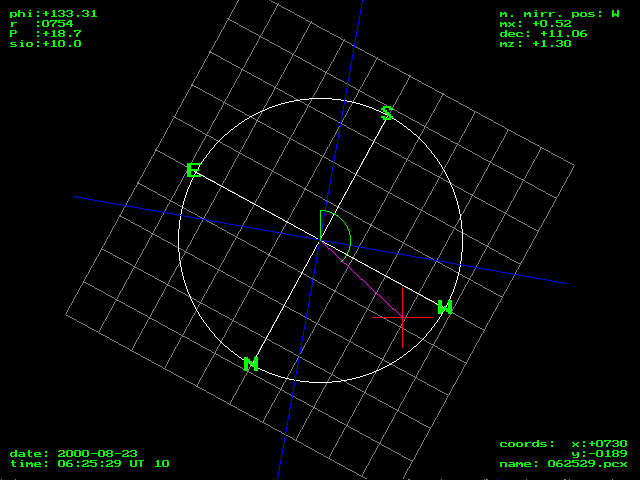
Task: Click the sio:+10.0 value
Action: [x=45, y=44]
